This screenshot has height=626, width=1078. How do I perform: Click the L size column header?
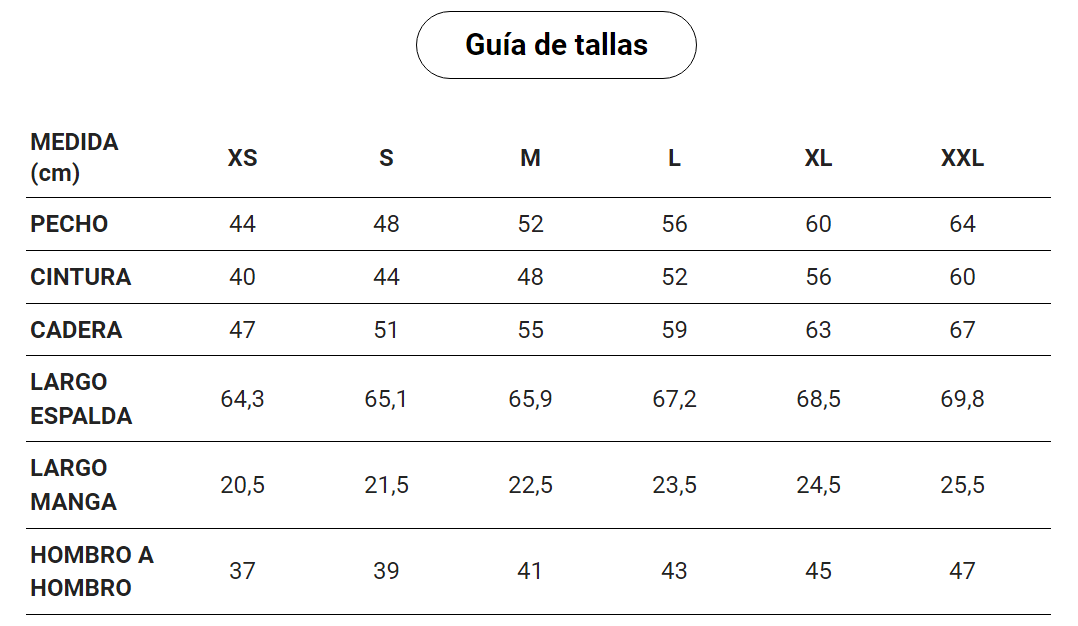[674, 158]
